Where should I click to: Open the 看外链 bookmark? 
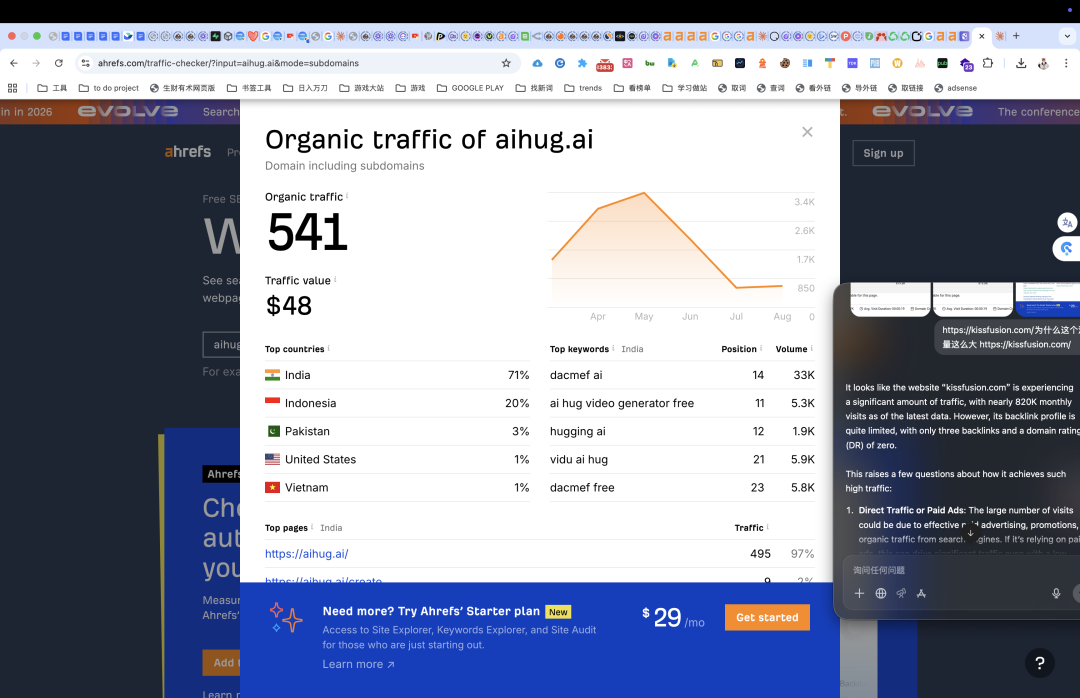813,88
